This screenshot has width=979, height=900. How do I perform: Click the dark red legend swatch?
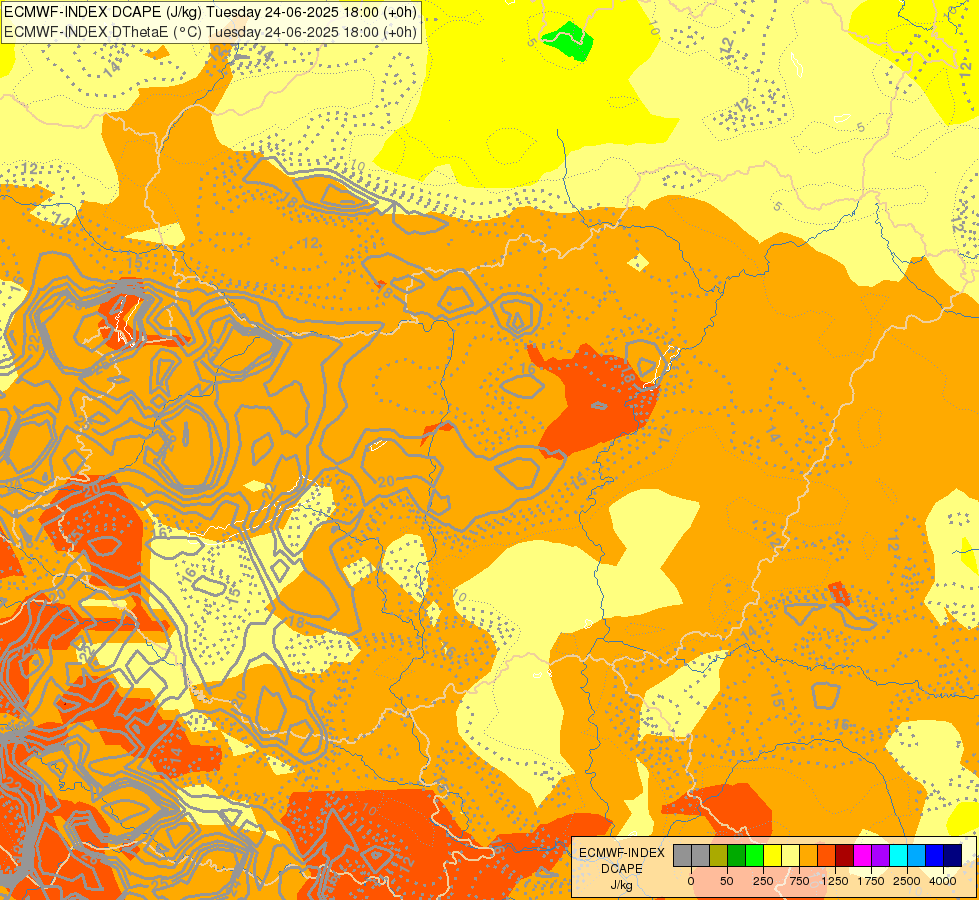point(844,856)
